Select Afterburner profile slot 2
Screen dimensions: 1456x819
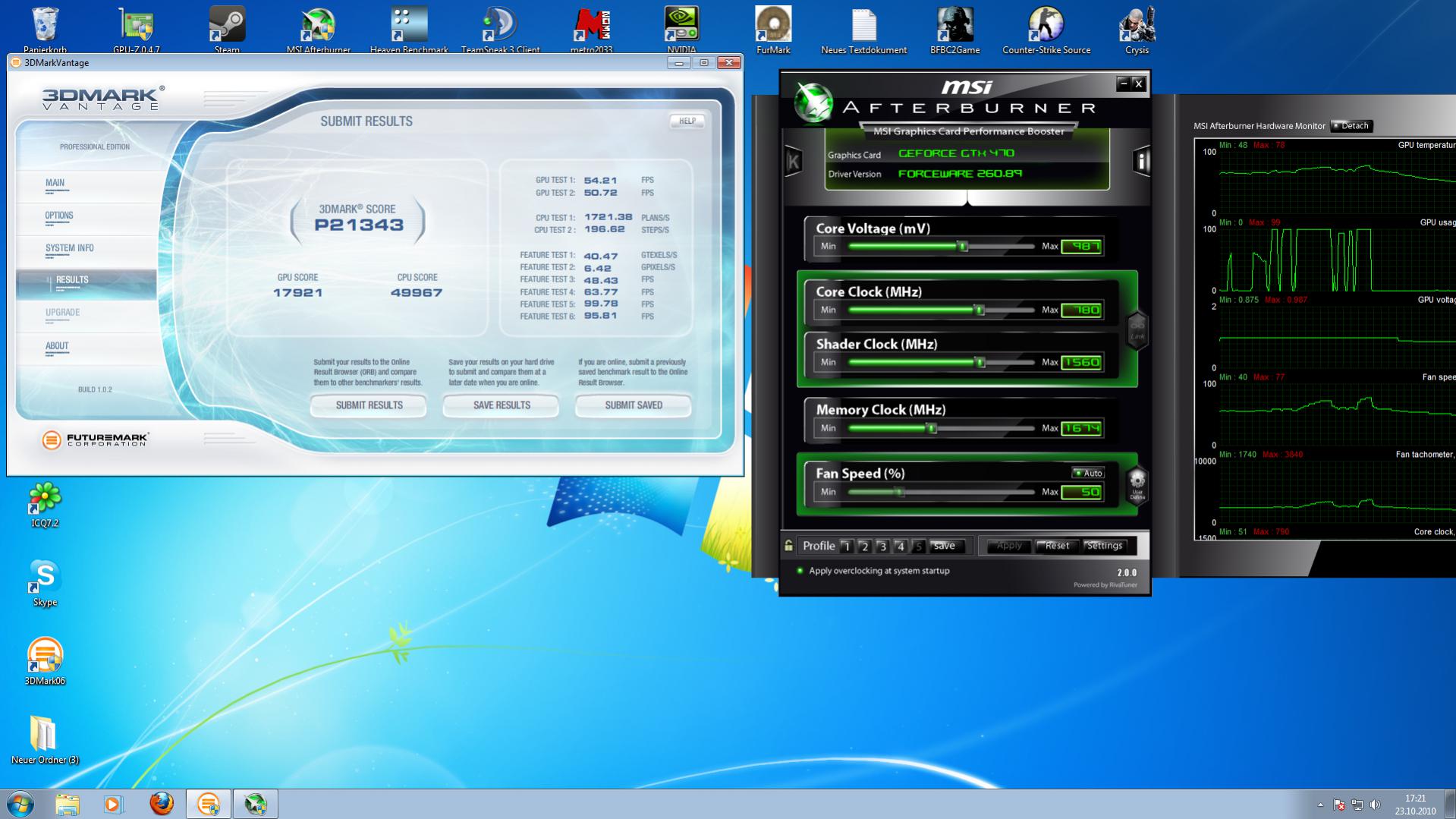(864, 546)
